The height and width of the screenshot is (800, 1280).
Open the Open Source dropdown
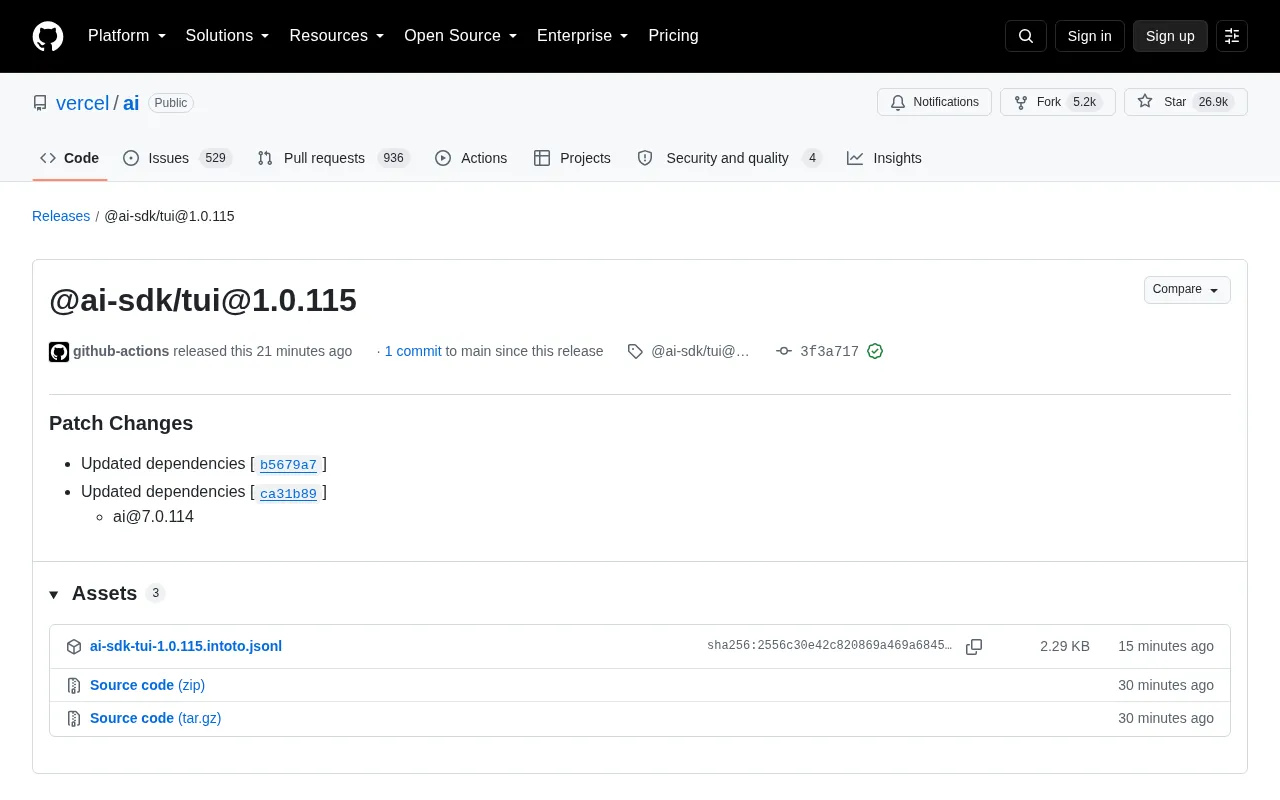(x=461, y=36)
